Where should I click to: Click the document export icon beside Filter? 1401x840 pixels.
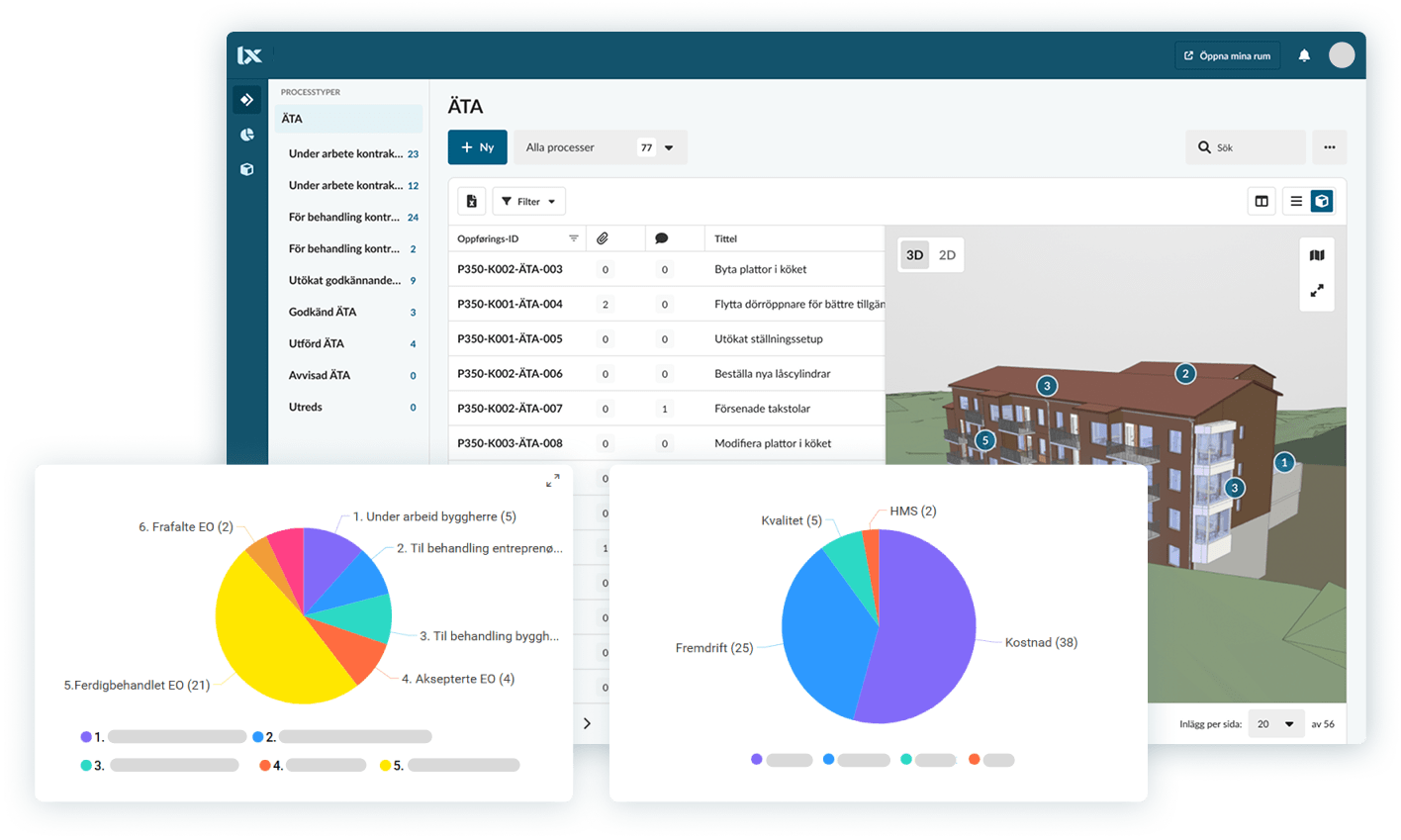472,201
